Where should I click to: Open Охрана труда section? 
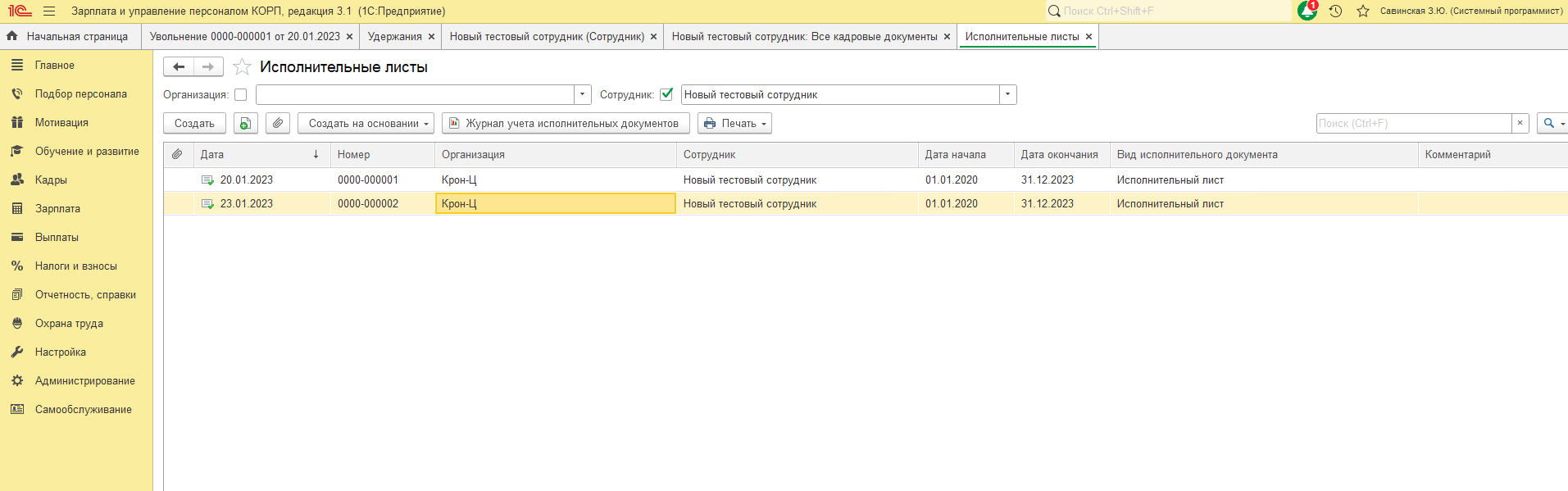coord(69,323)
